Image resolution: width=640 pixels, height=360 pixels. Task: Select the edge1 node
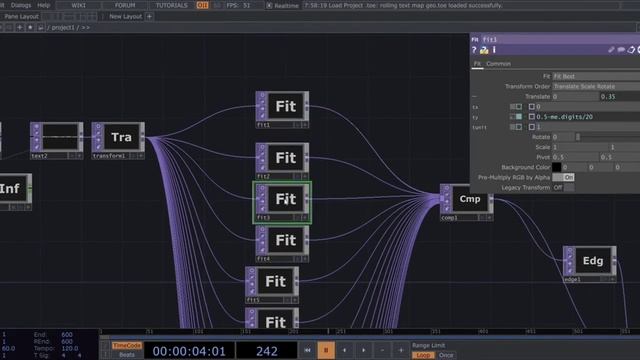pos(590,264)
